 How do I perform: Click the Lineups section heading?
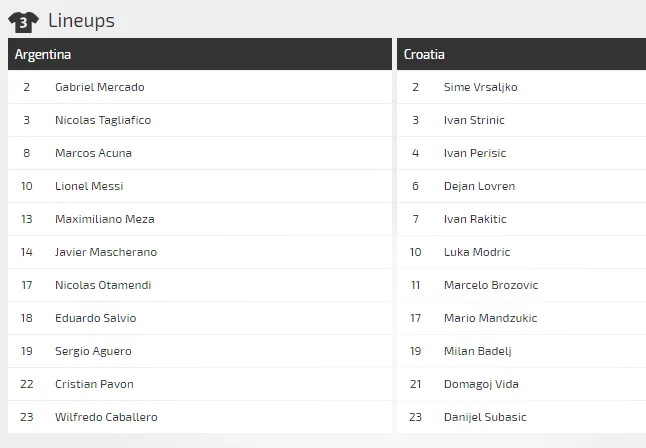coord(81,20)
